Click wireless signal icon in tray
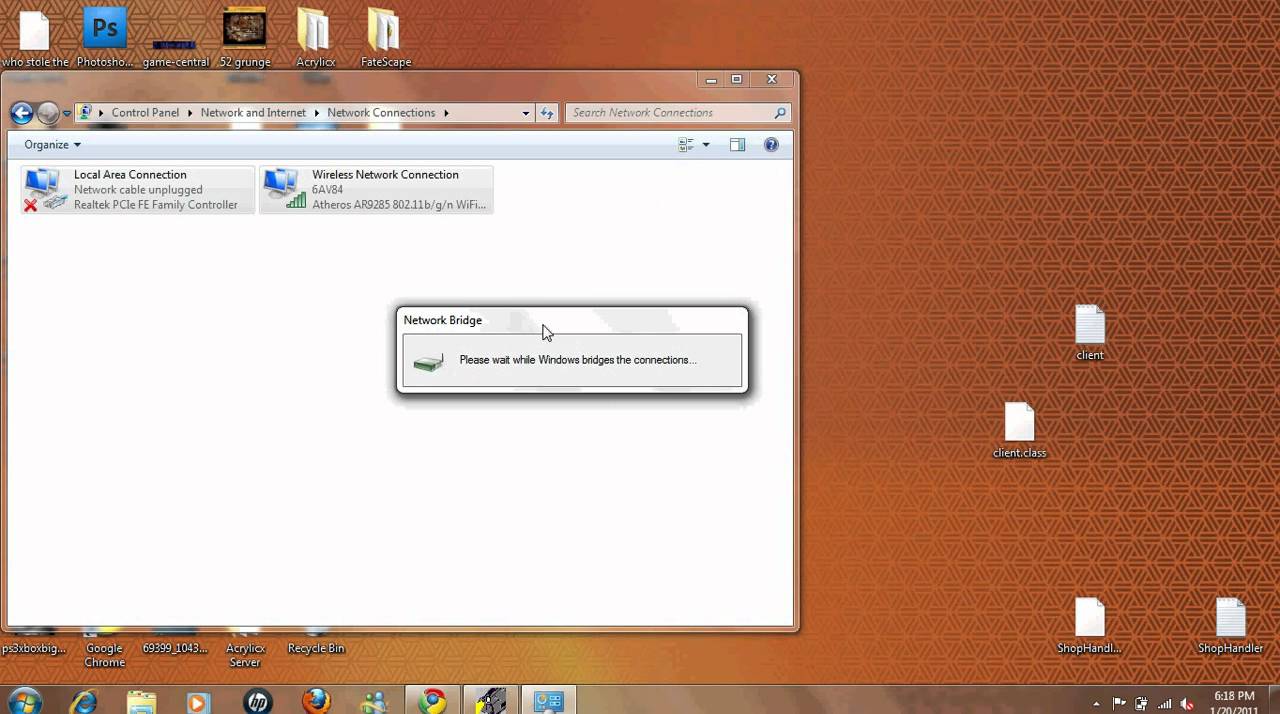The height and width of the screenshot is (714, 1280). coord(1164,703)
